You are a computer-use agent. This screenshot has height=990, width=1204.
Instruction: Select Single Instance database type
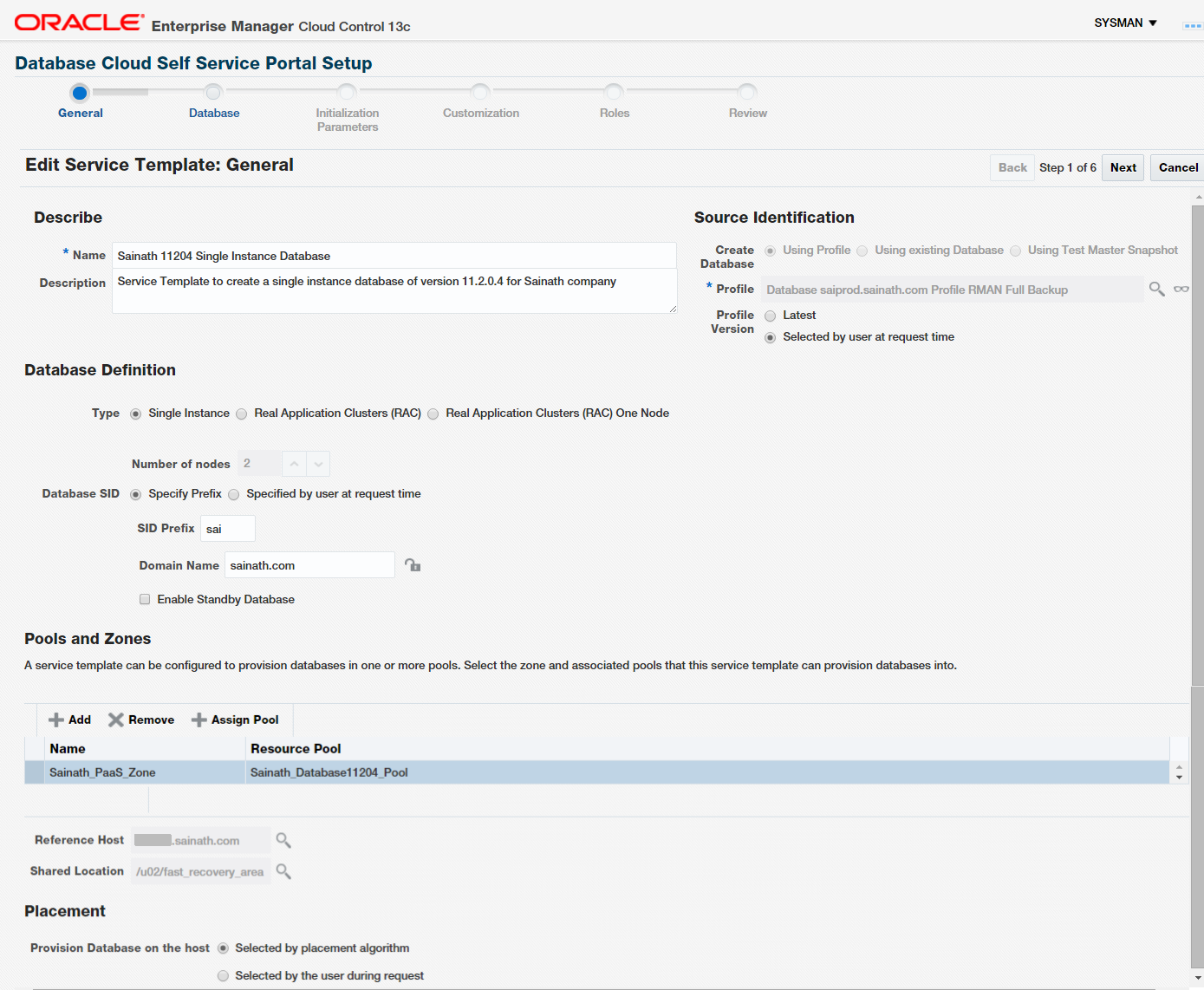click(135, 414)
